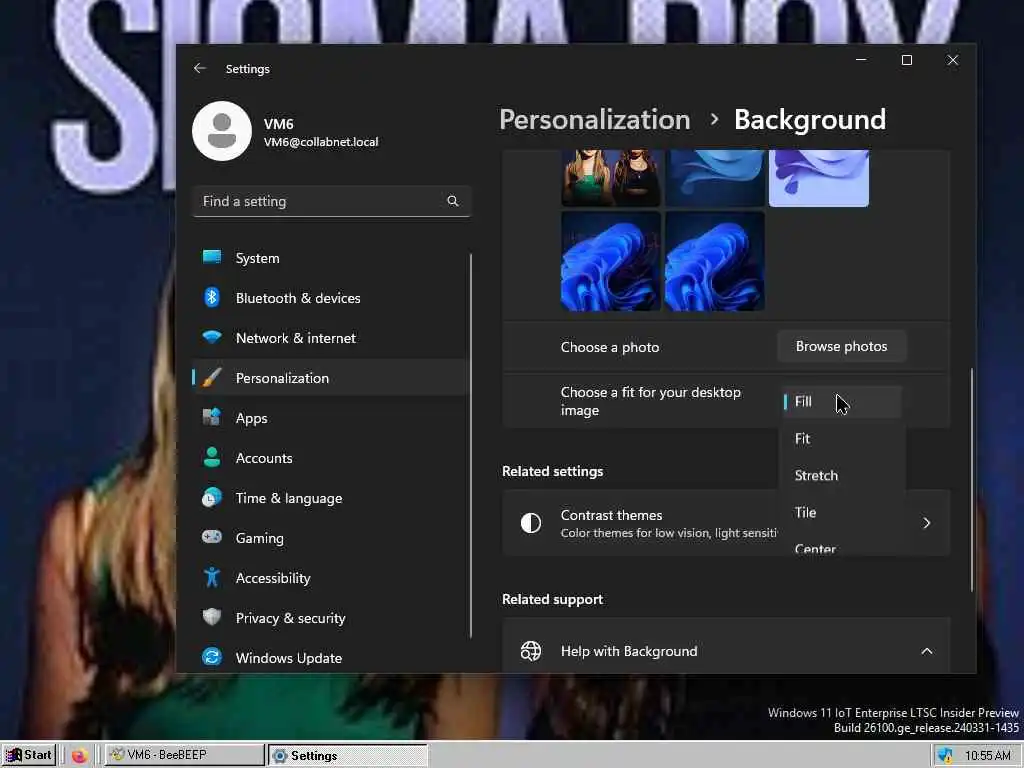Choose Stretch fit option
The width and height of the screenshot is (1024, 768).
coord(842,475)
